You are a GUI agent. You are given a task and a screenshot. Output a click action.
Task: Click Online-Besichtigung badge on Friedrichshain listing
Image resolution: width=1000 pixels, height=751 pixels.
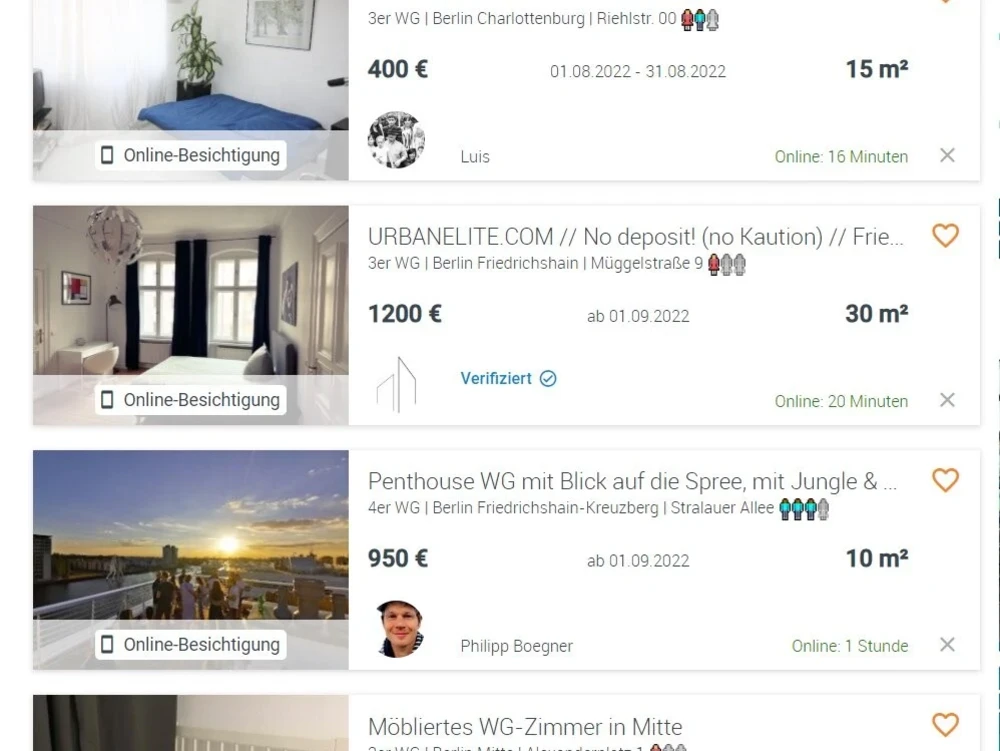(191, 400)
